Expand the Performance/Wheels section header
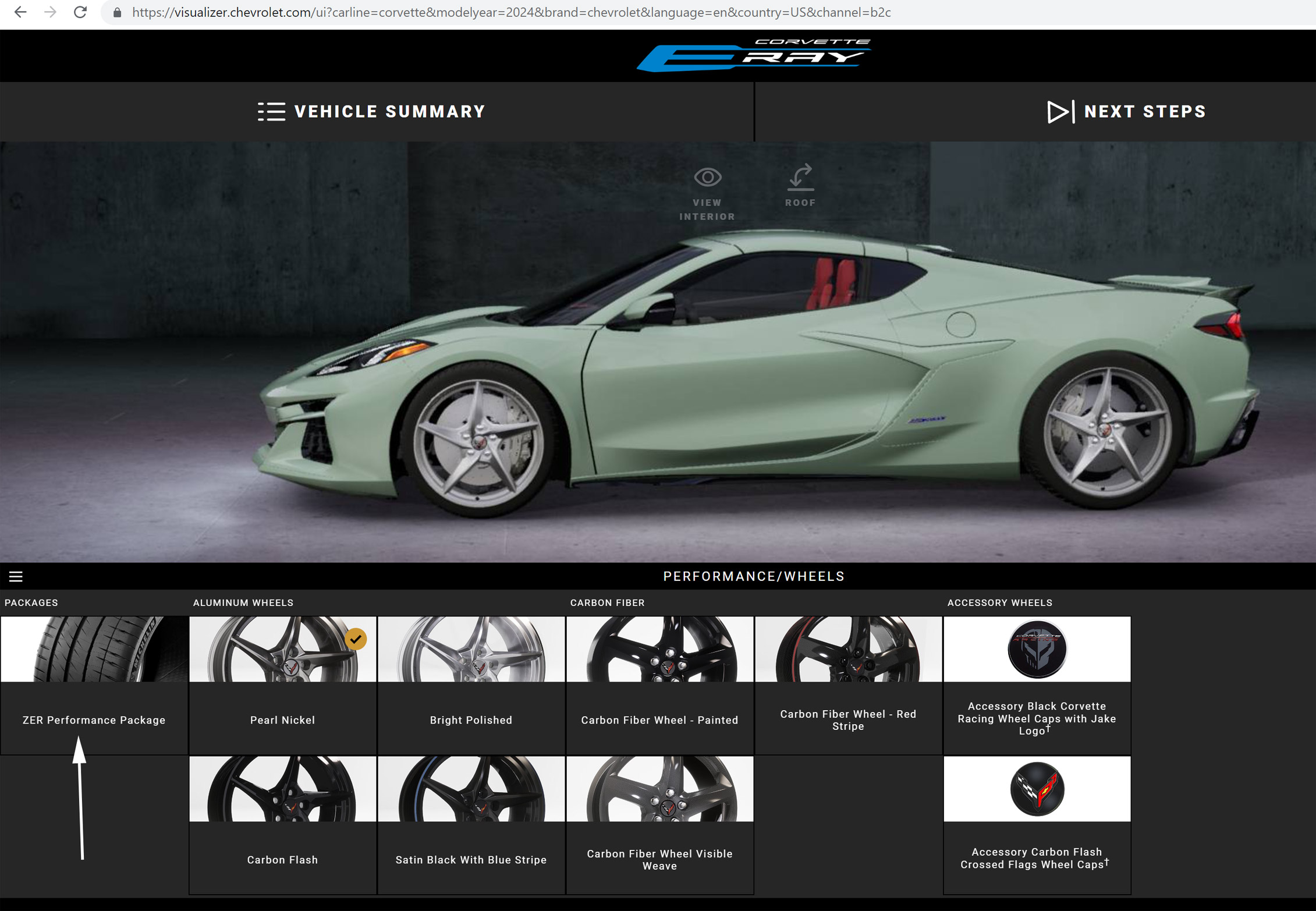Screen dimensions: 1316x911 click(753, 576)
